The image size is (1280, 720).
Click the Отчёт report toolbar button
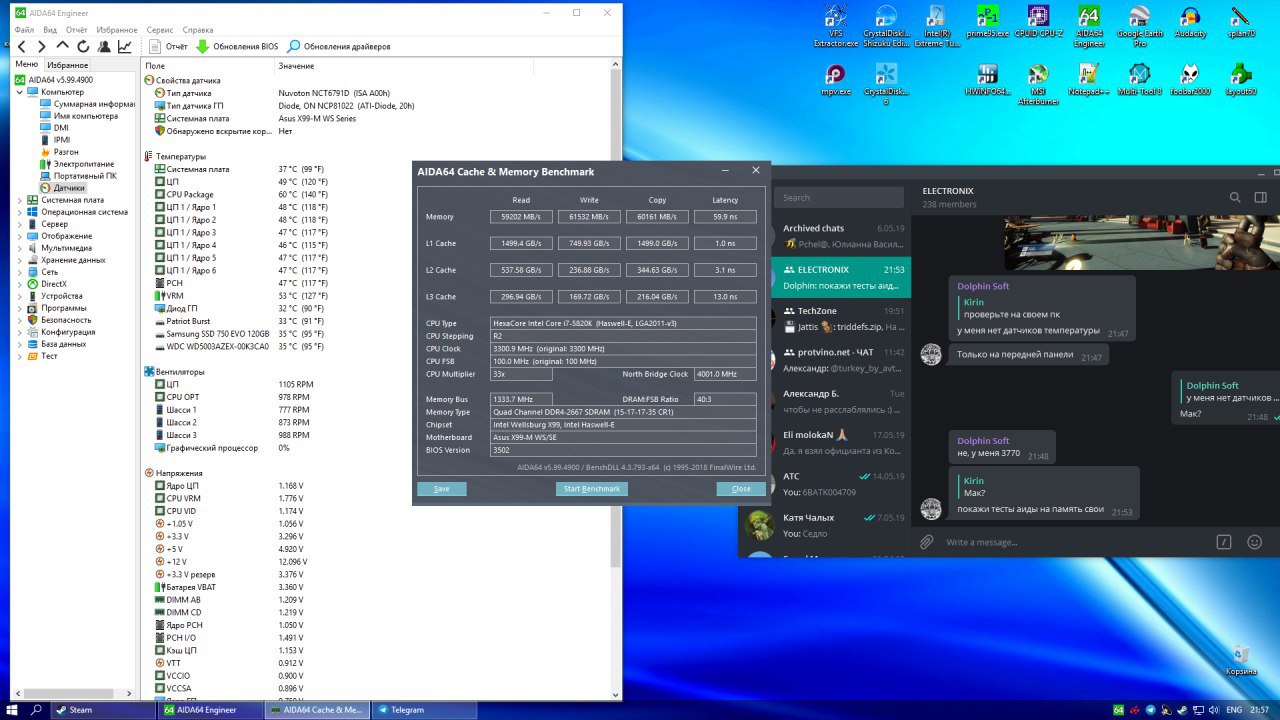(168, 46)
